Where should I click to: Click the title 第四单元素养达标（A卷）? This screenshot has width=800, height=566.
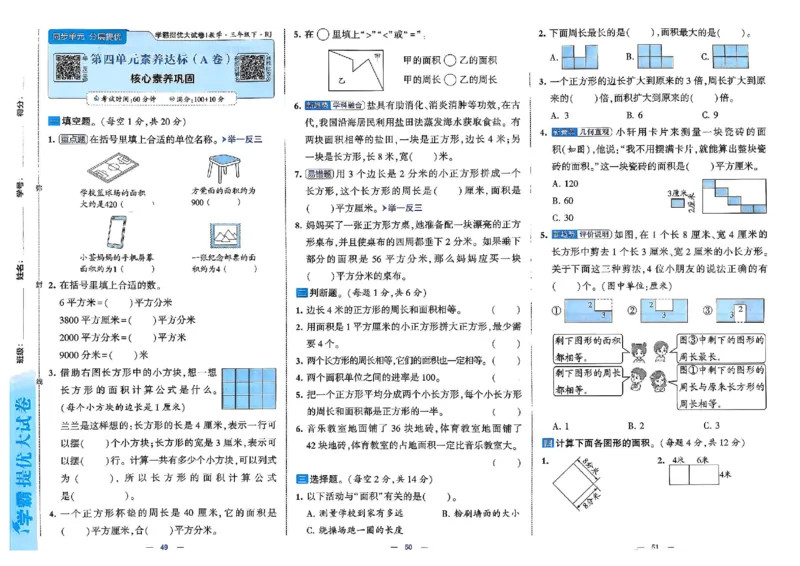[161, 59]
